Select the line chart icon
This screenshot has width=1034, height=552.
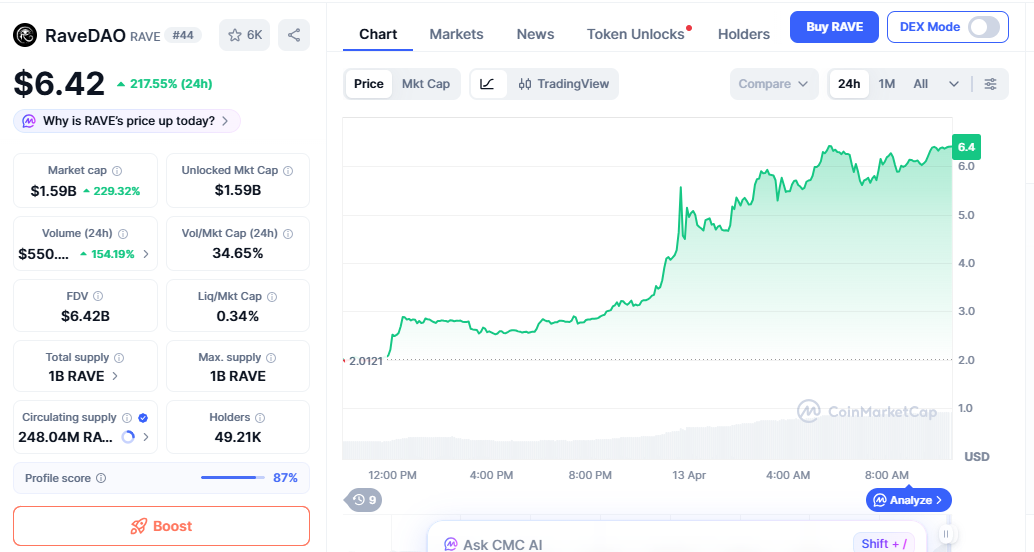tap(487, 84)
